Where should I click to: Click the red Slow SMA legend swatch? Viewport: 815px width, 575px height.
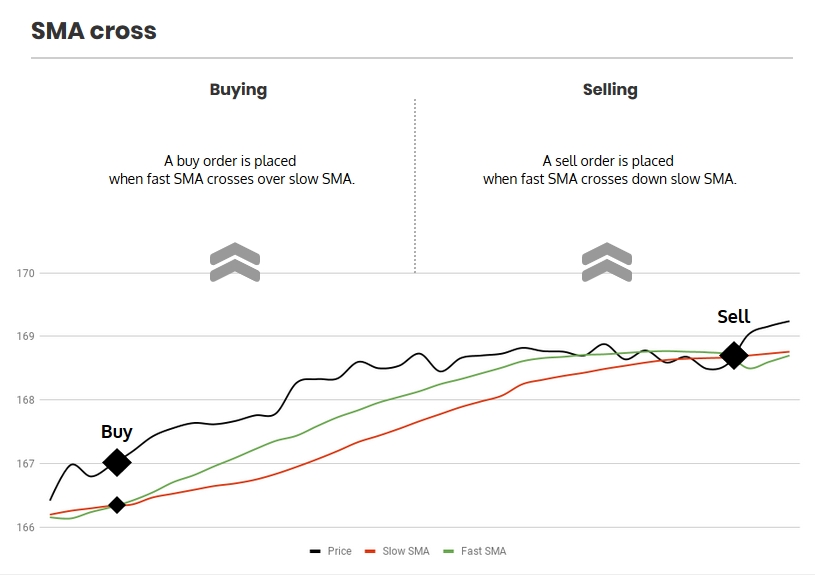[370, 551]
